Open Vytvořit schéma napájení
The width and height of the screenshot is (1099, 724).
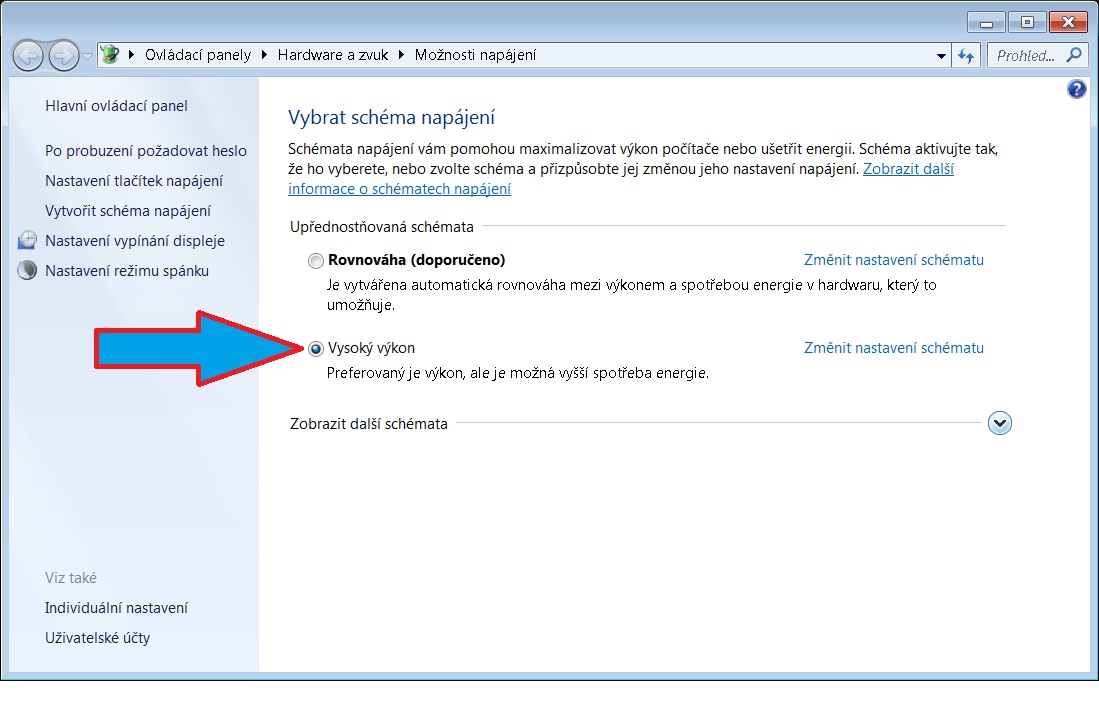tap(128, 211)
